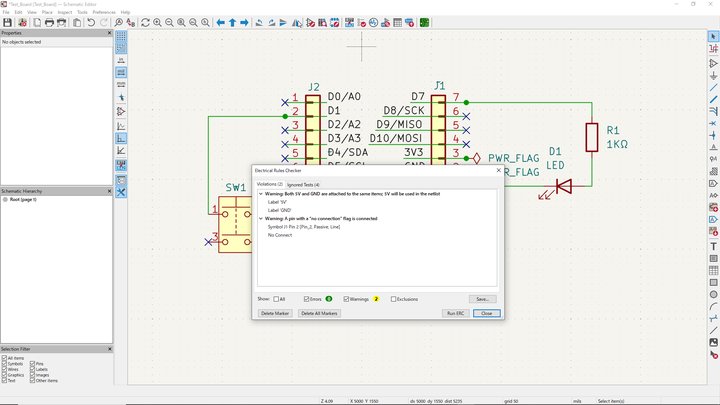The image size is (720, 405).
Task: Collapse the no-connection flag warning entry
Action: [261, 219]
